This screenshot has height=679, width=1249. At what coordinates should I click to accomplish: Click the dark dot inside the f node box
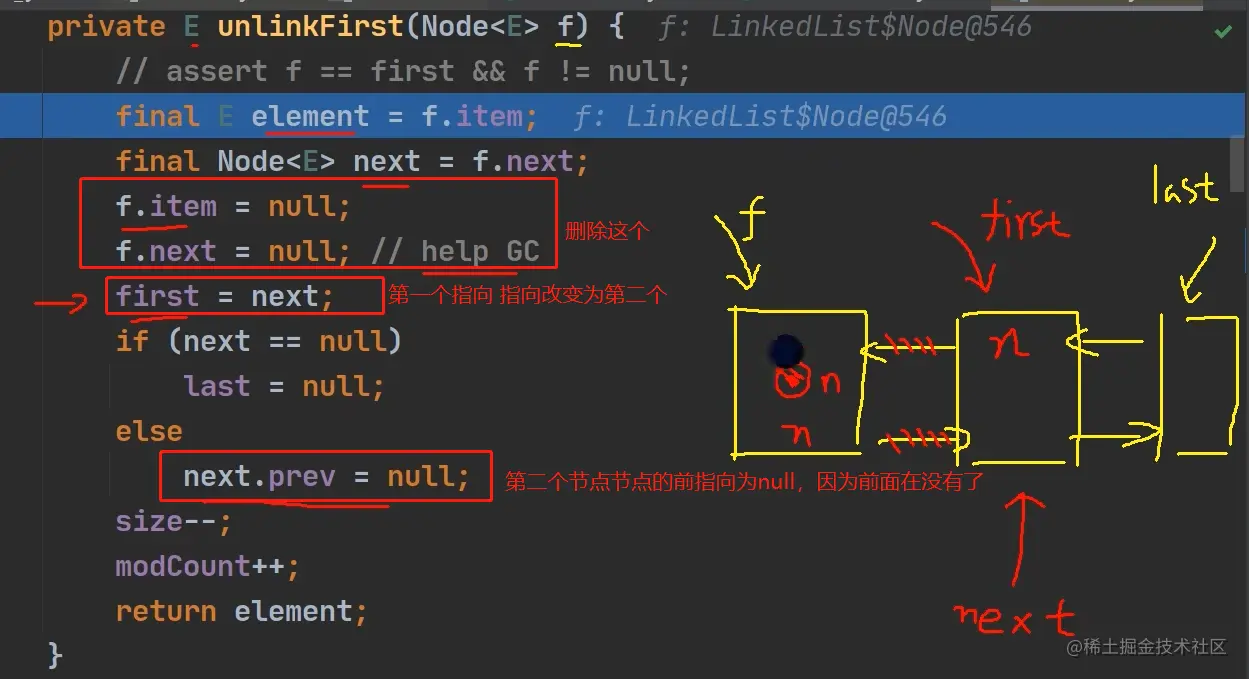[x=787, y=351]
